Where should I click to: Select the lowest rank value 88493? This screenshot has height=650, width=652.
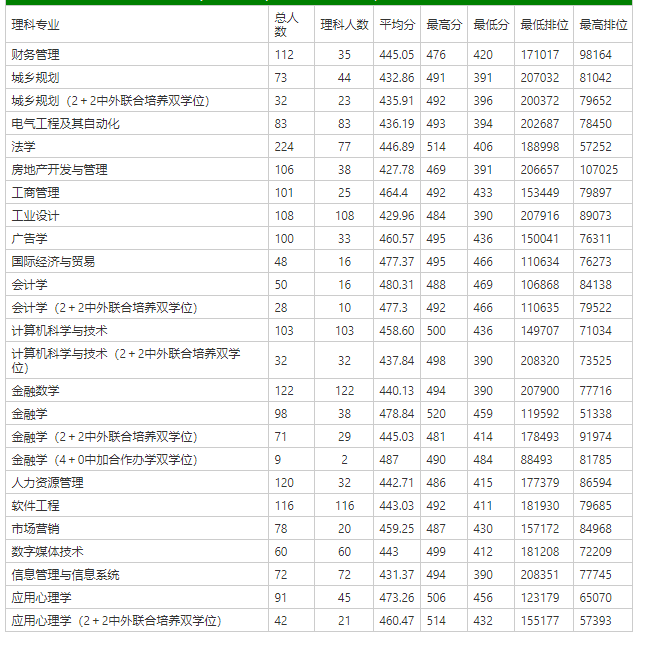pyautogui.click(x=538, y=460)
